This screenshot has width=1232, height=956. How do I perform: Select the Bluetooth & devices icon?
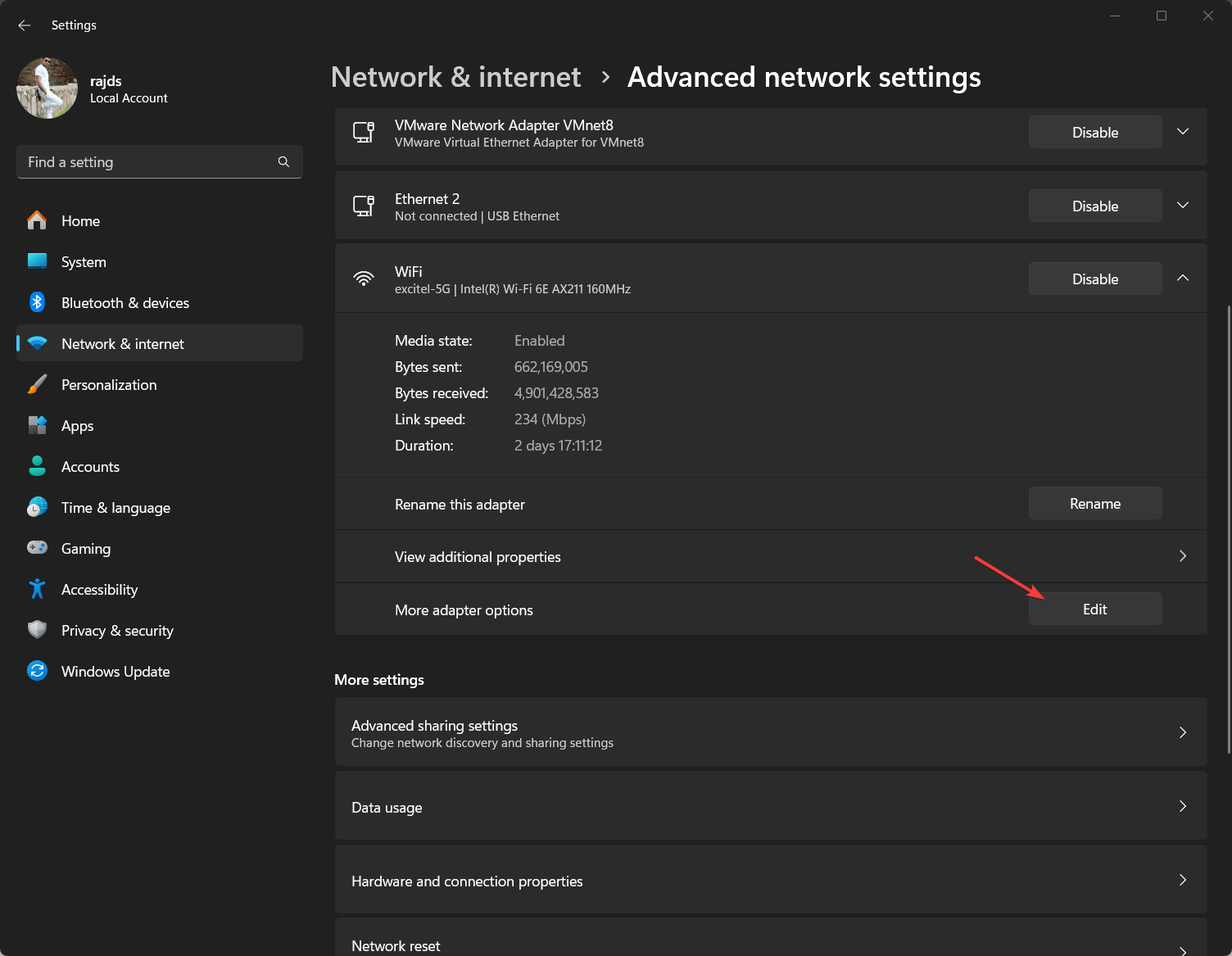(x=37, y=302)
